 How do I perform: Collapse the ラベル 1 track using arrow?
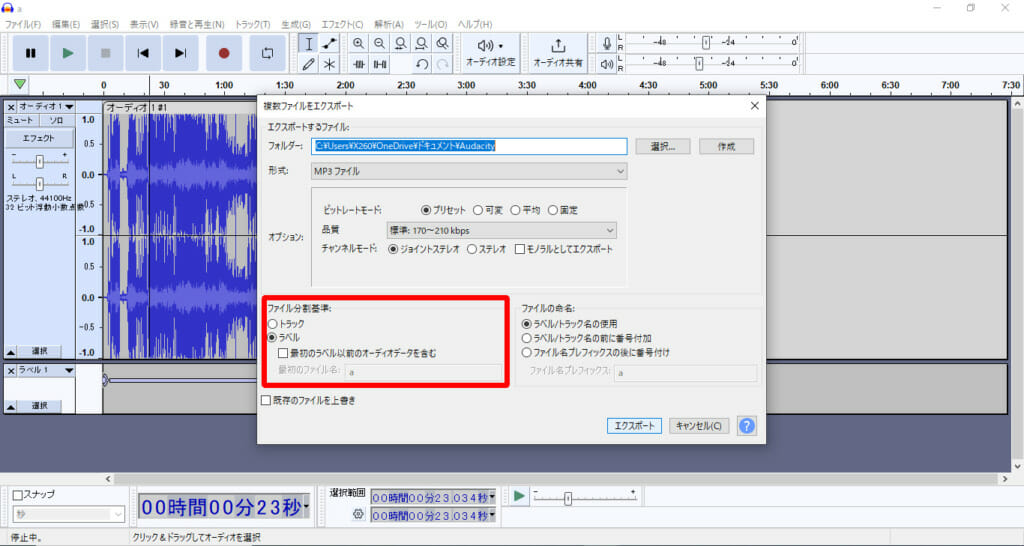coord(10,406)
